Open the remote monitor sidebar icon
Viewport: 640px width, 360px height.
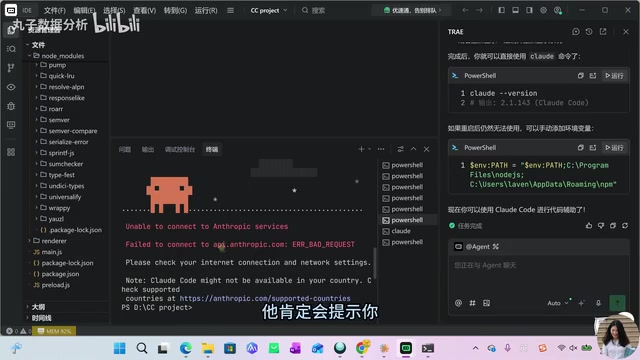click(11, 125)
